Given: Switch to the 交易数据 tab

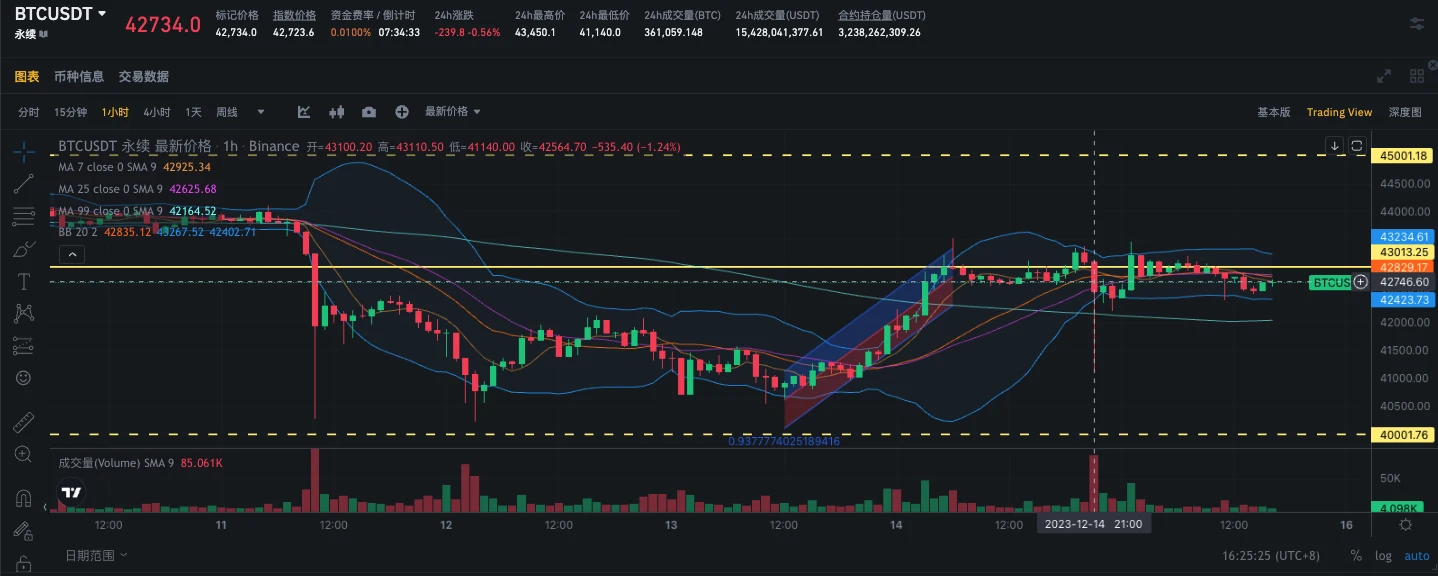Looking at the screenshot, I should tap(143, 76).
